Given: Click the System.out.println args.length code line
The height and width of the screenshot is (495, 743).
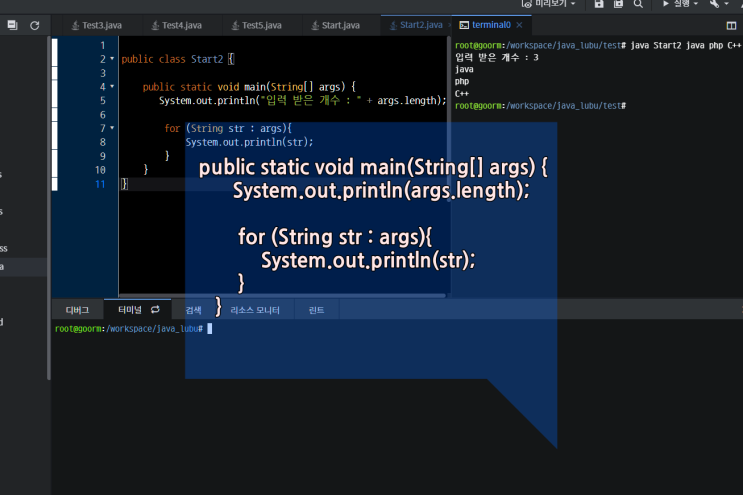Looking at the screenshot, I should tap(303, 100).
